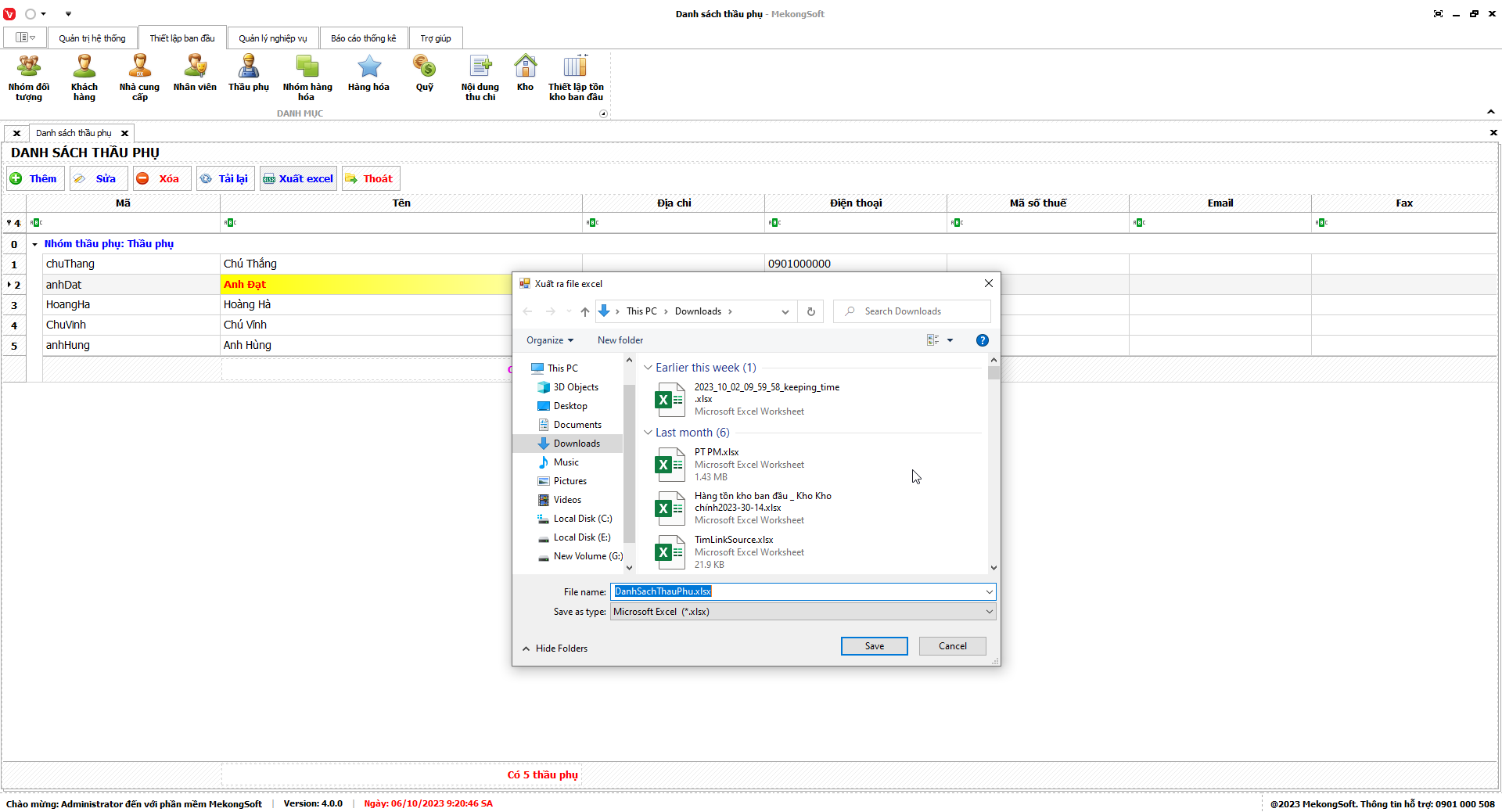Switch to Quản lý nghiệp vụ tab
Screen dimensions: 1502x812
point(272,38)
